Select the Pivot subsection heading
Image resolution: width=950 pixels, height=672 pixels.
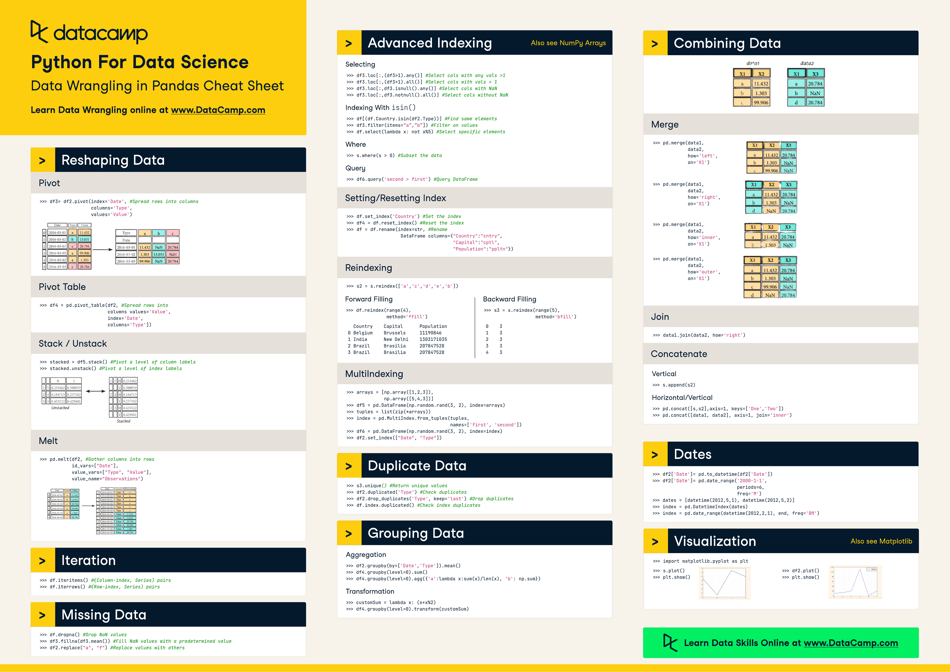(49, 183)
